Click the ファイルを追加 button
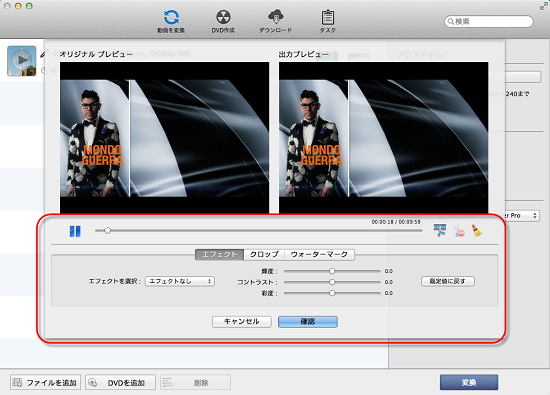The image size is (550, 395). 46,382
